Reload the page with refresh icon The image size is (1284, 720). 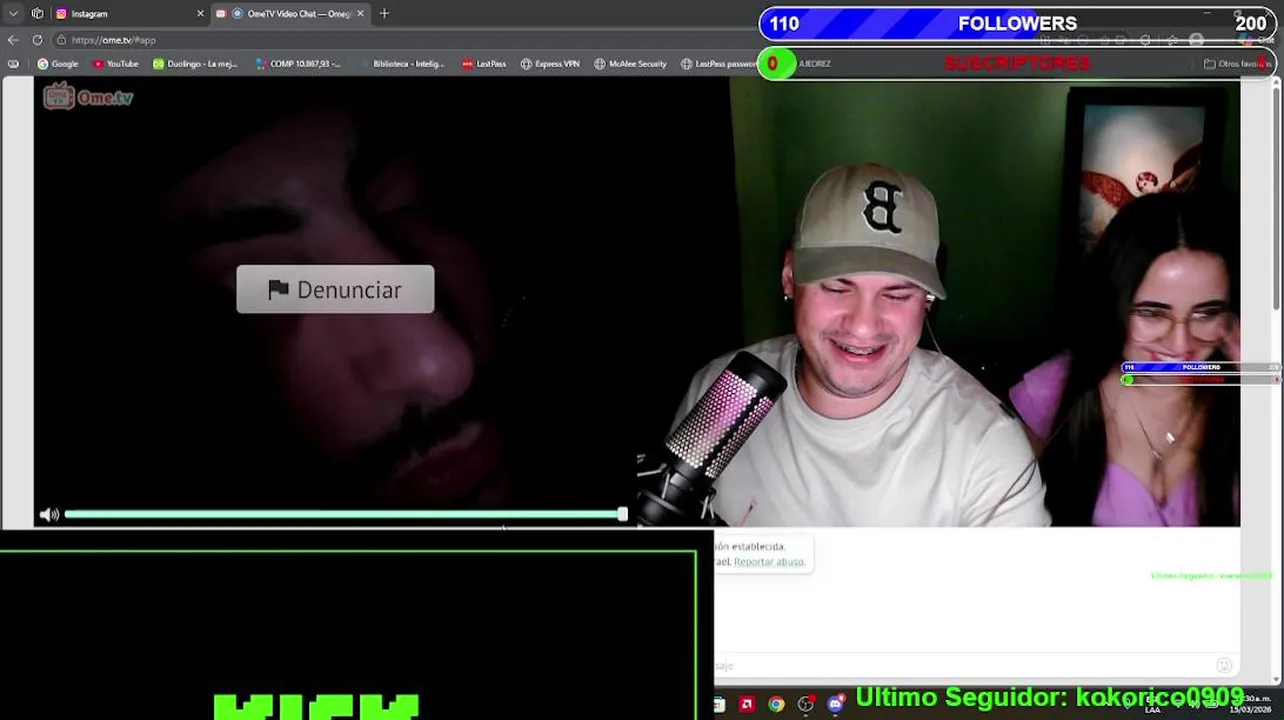[37, 40]
